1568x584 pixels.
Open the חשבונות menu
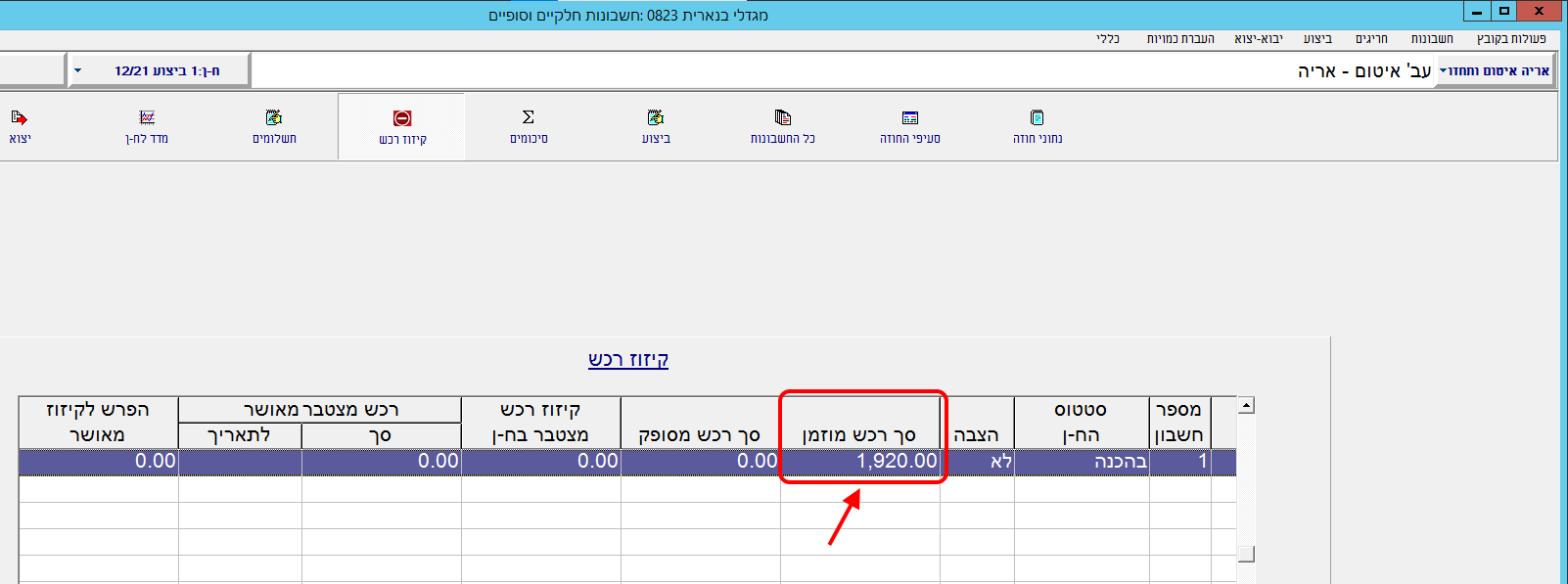tap(1432, 38)
